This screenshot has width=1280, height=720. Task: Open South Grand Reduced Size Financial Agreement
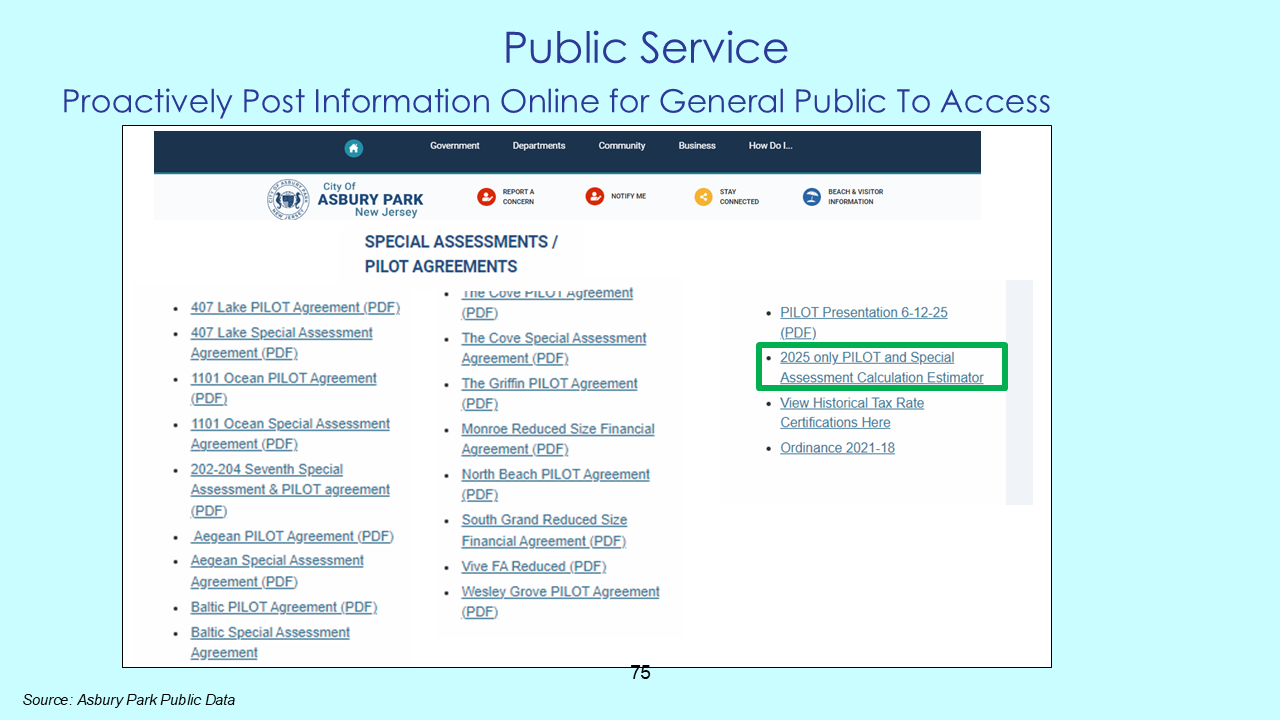tap(544, 531)
